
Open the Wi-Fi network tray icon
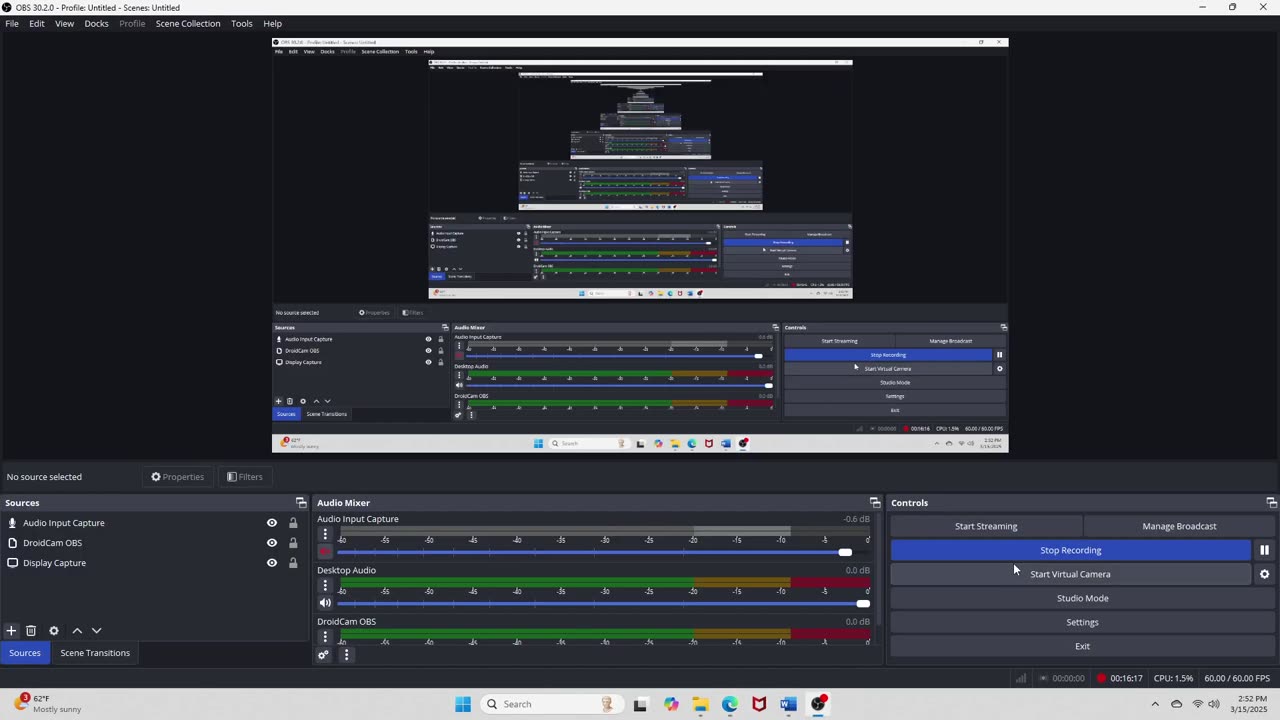coord(1197,704)
